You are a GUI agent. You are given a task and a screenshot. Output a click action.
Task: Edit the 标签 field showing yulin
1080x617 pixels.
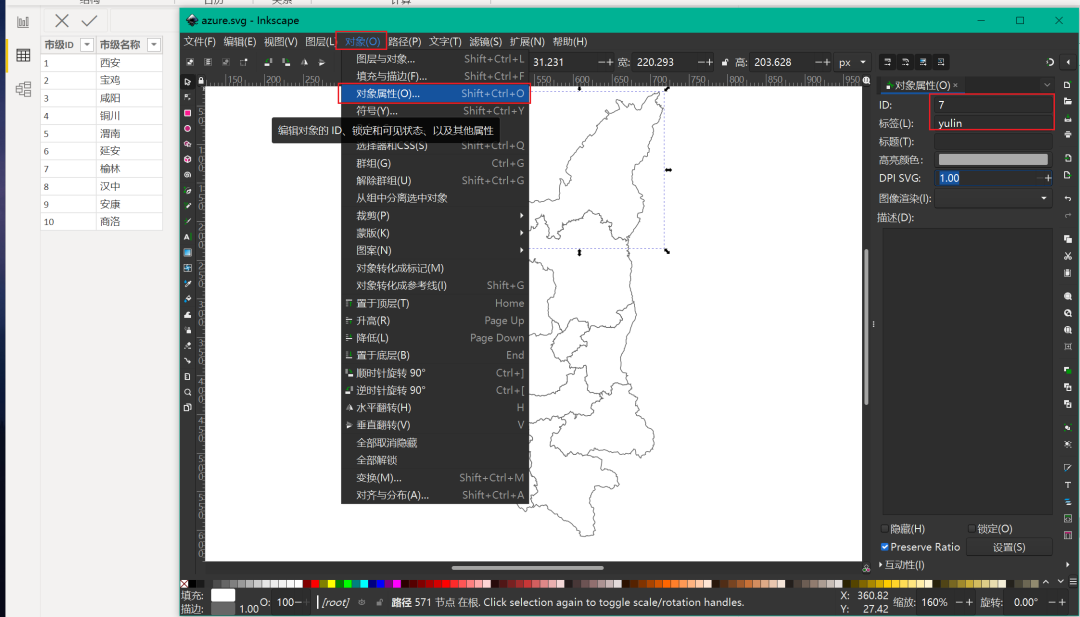[x=990, y=123]
